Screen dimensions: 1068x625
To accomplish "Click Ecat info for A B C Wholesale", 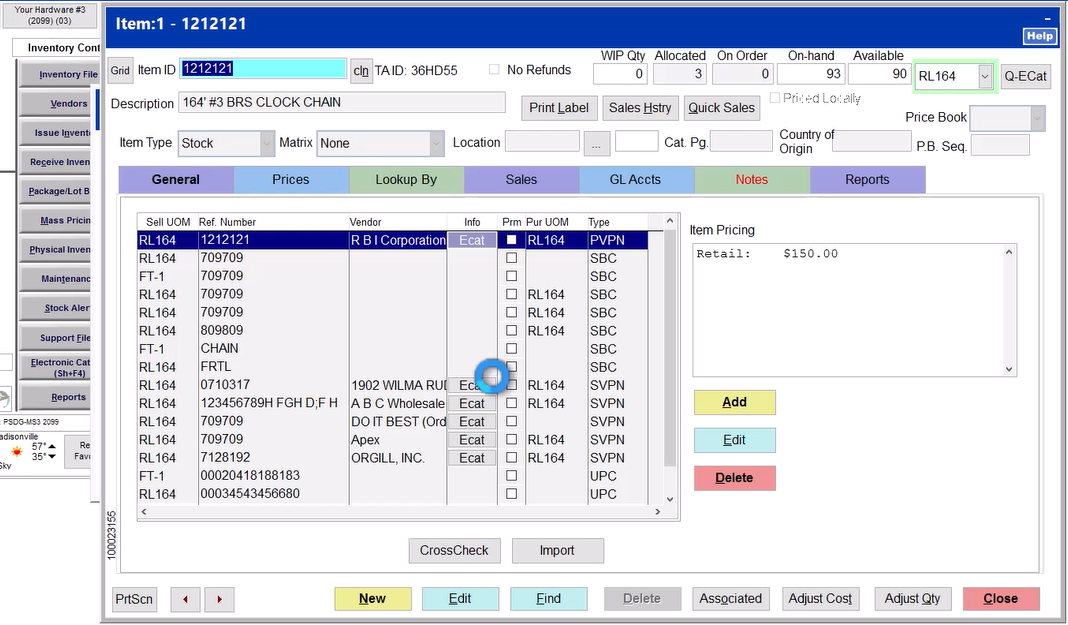I will (x=471, y=404).
